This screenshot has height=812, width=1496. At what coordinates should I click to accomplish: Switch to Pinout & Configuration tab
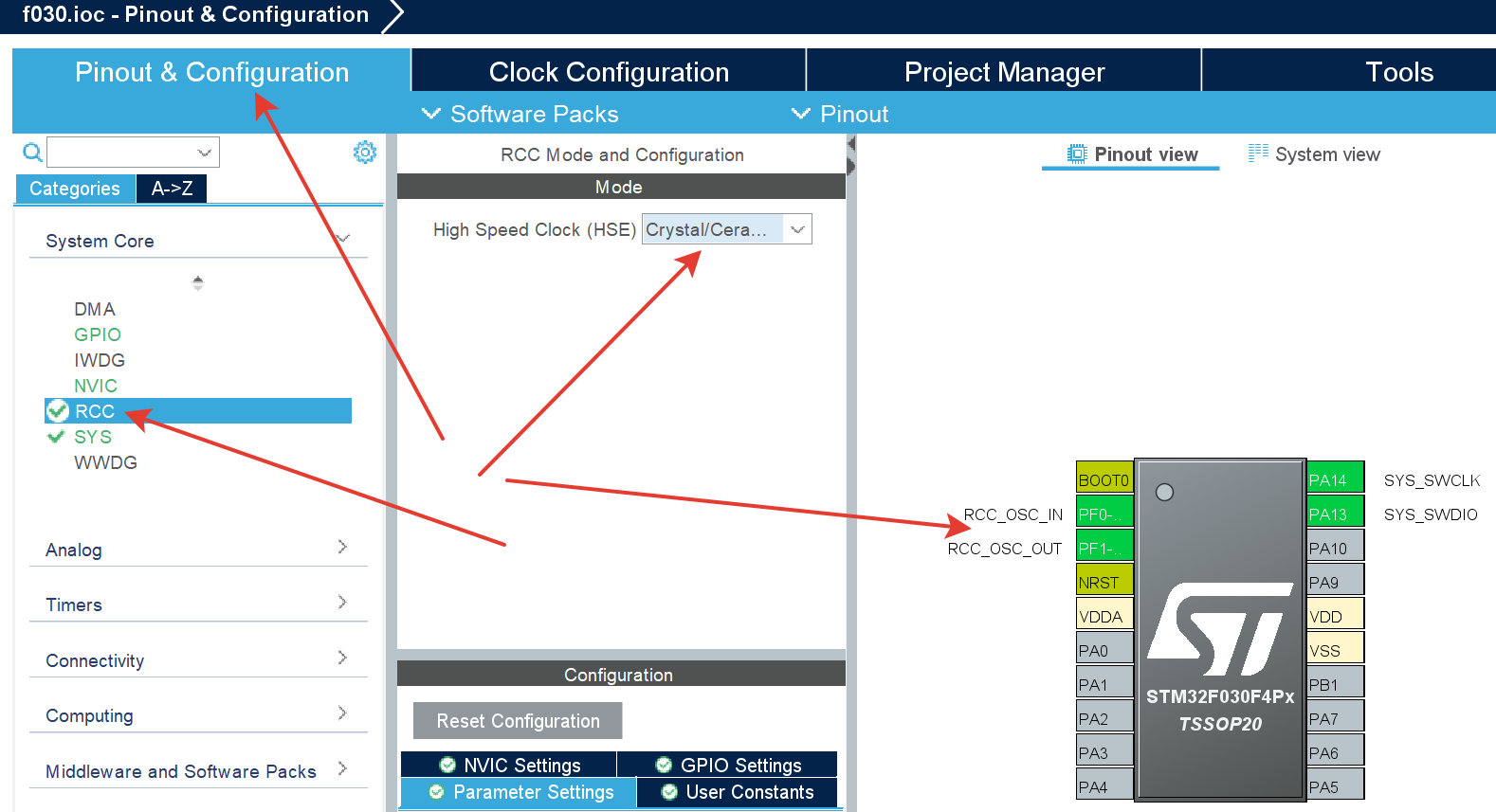211,72
